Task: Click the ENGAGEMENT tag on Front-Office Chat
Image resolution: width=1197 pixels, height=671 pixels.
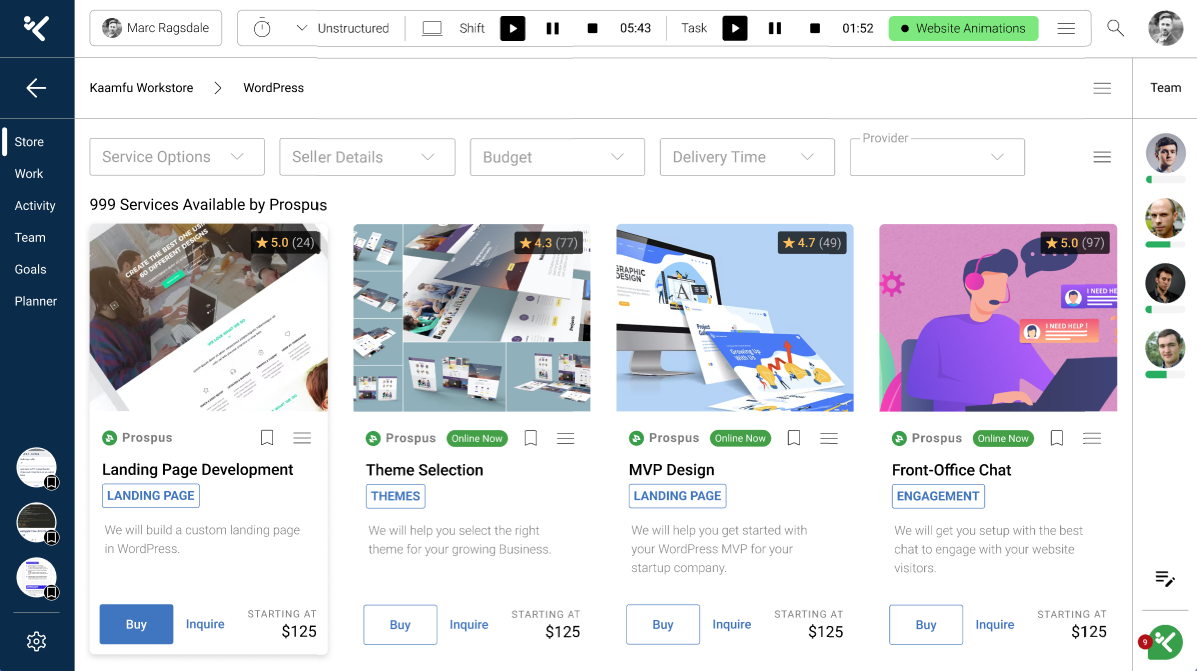Action: click(938, 496)
